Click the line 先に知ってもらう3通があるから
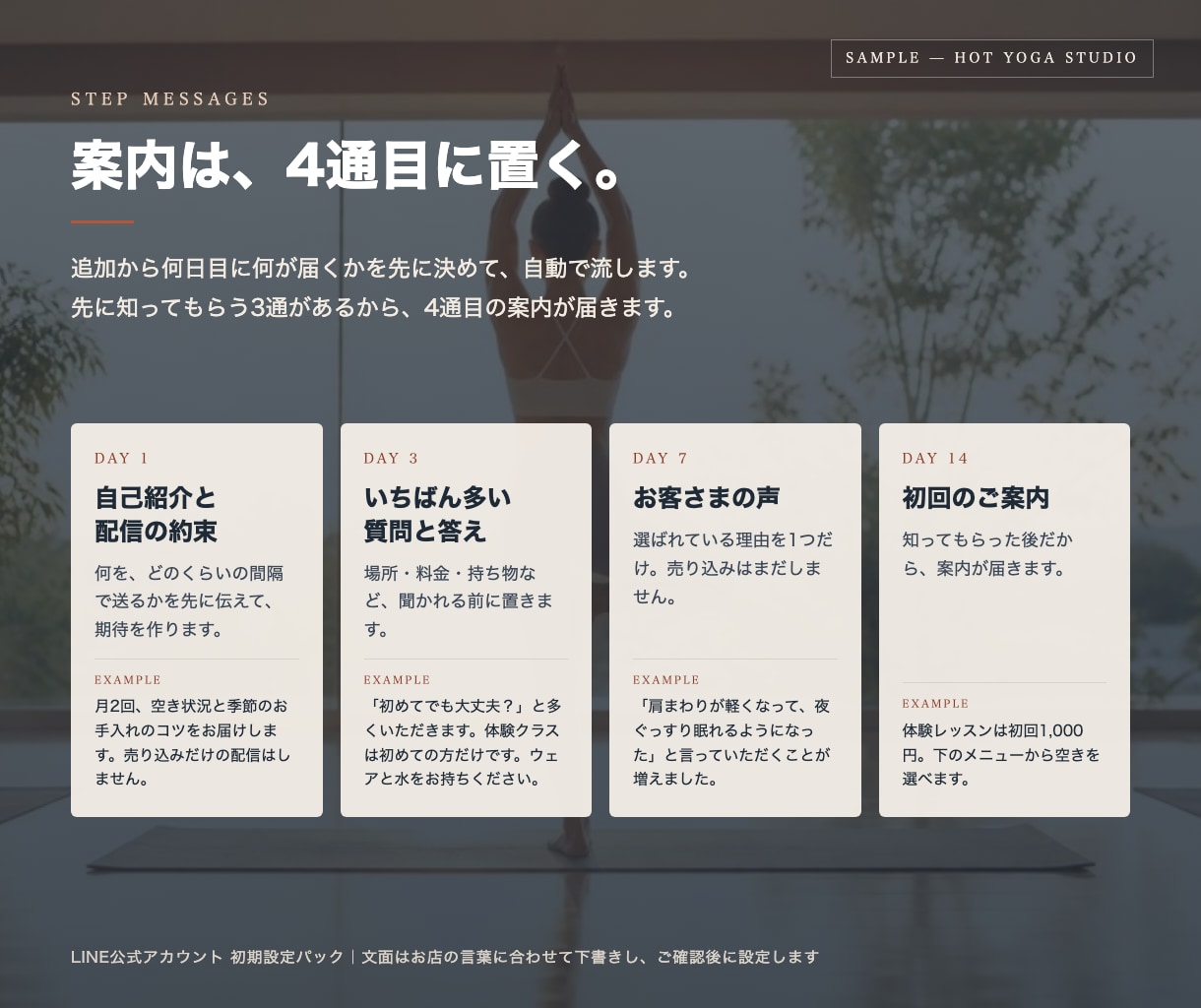 (375, 308)
